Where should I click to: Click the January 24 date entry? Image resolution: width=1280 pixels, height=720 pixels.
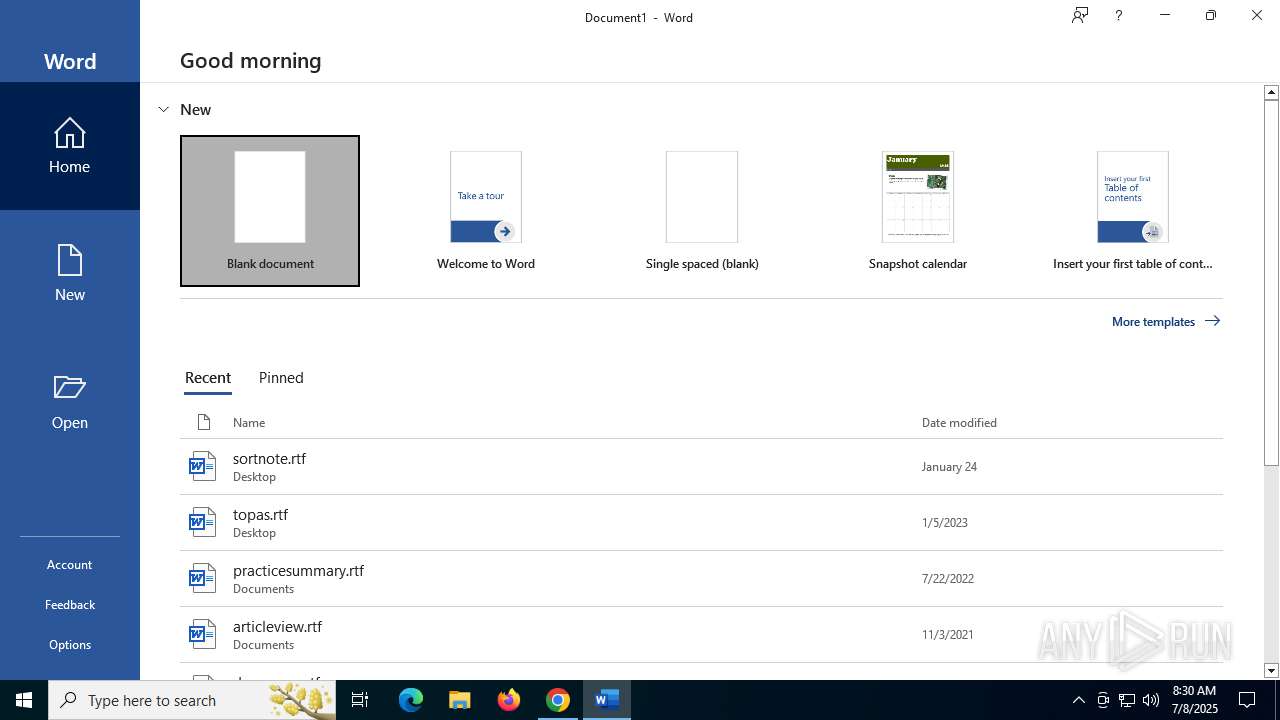[949, 466]
